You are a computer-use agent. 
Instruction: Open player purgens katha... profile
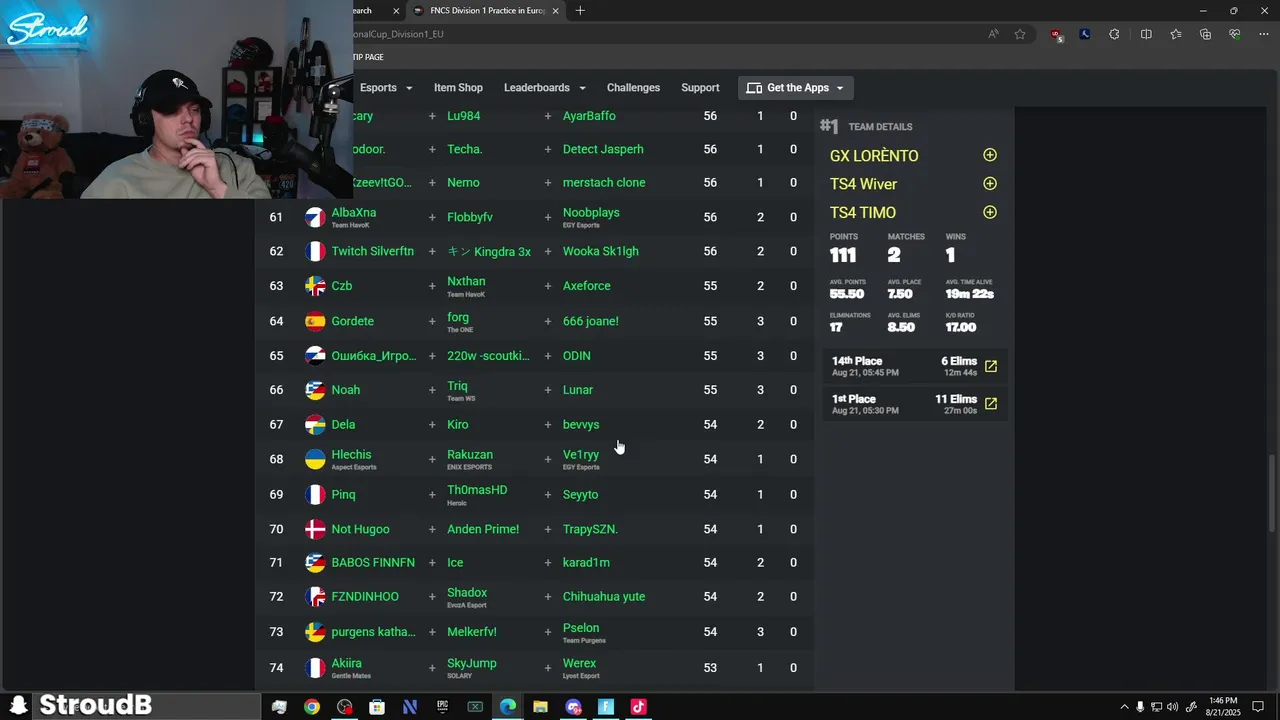click(x=373, y=632)
